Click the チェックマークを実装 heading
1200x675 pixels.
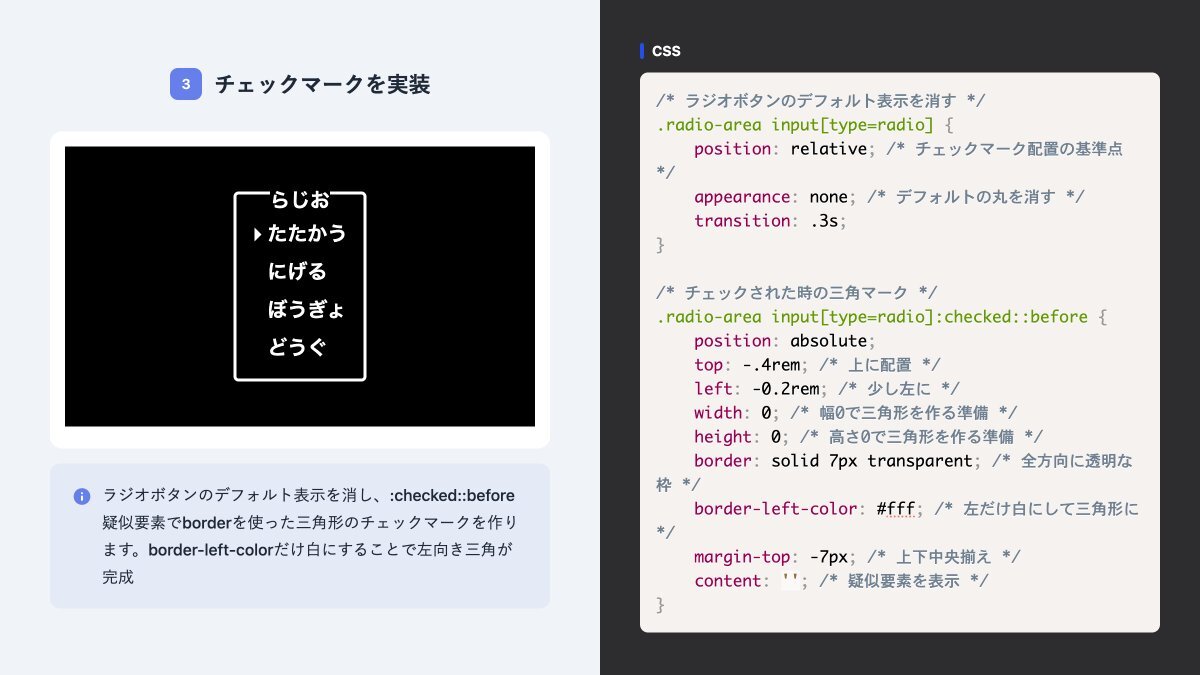(x=322, y=84)
